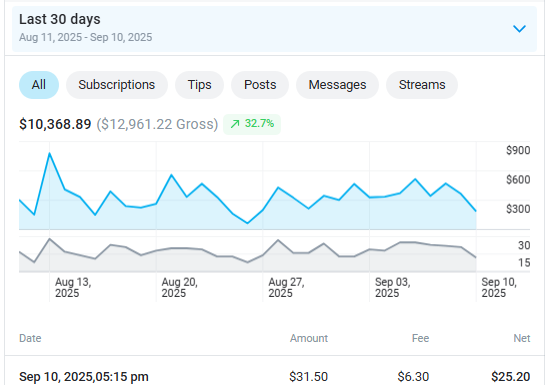Viewport: 549px width, 385px height.
Task: Switch to the Subscriptions filter
Action: point(117,85)
